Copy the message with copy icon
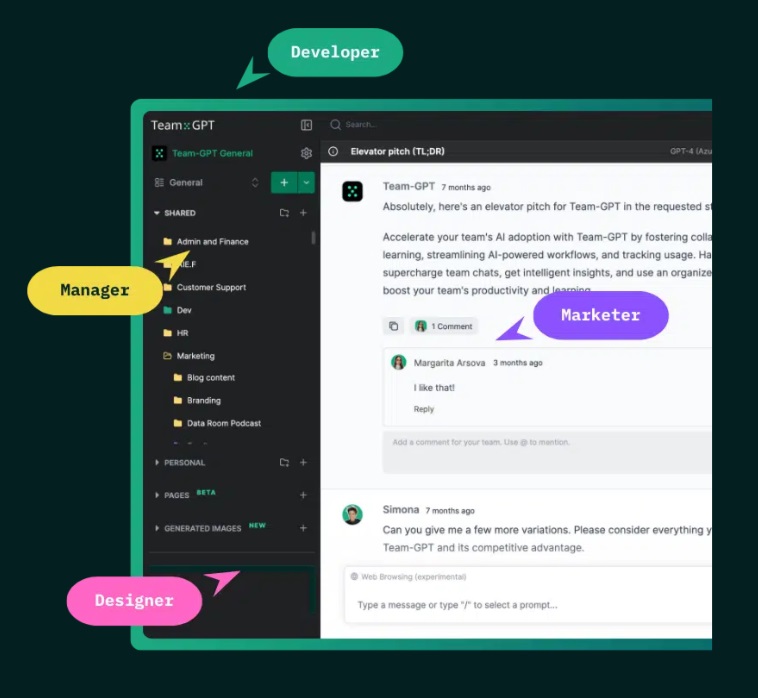This screenshot has height=698, width=758. tap(394, 326)
